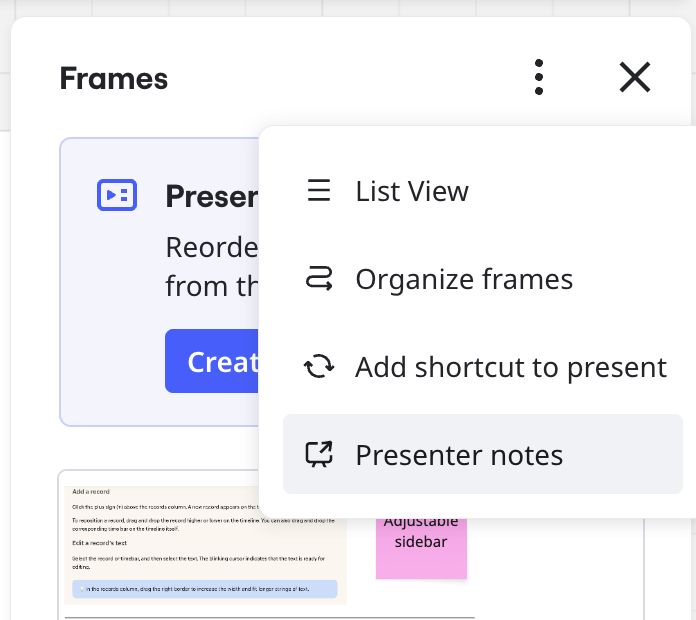Open the Frames panel three-dot menu
Screen dimensions: 696x620
coord(539,77)
